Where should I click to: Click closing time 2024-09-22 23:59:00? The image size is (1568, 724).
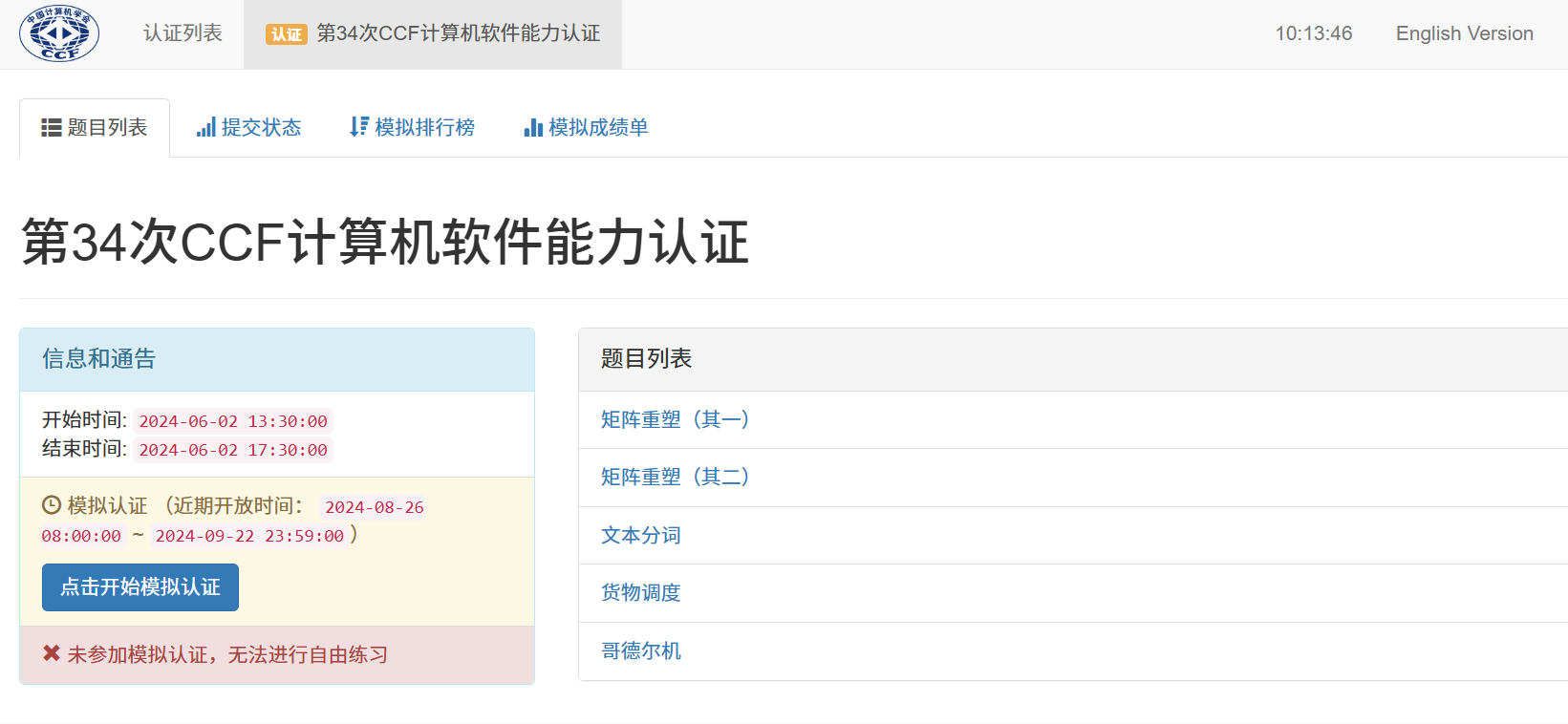[x=249, y=536]
